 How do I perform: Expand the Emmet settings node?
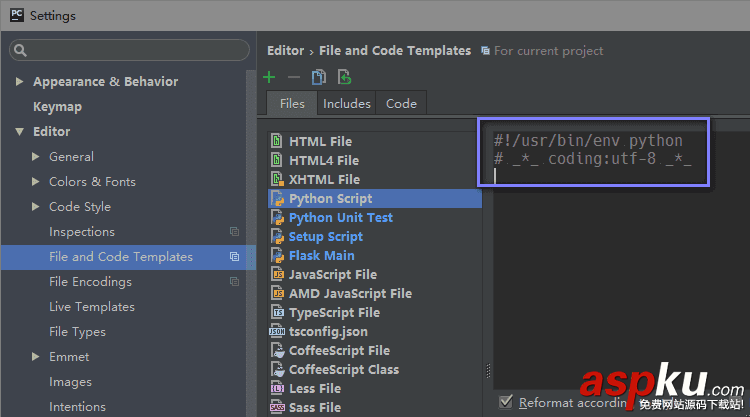(35, 357)
